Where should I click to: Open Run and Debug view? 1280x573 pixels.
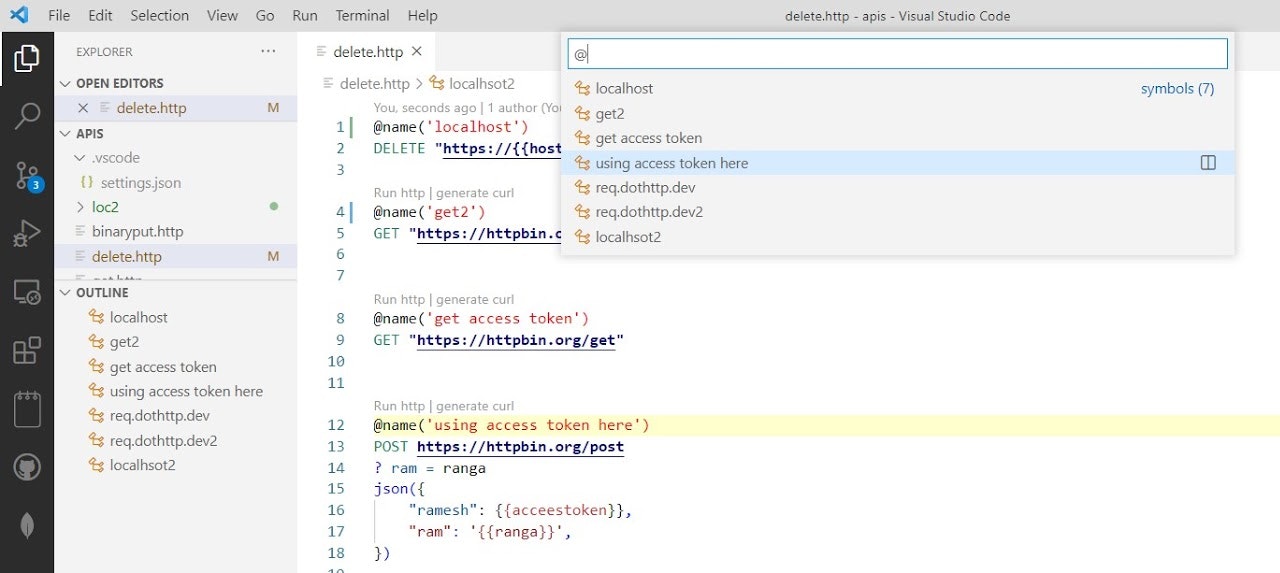pos(27,233)
